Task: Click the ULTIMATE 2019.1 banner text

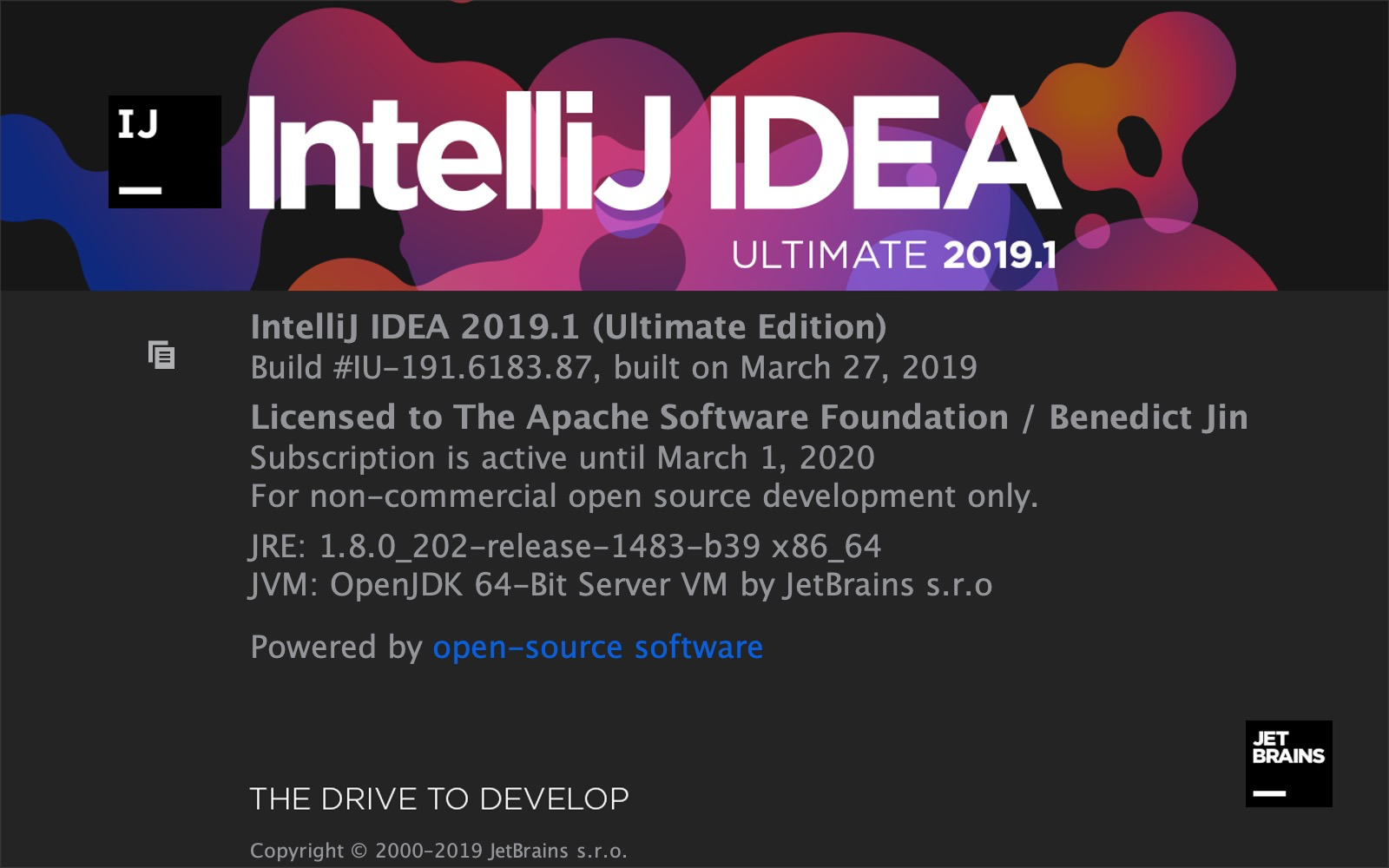Action: click(x=894, y=254)
